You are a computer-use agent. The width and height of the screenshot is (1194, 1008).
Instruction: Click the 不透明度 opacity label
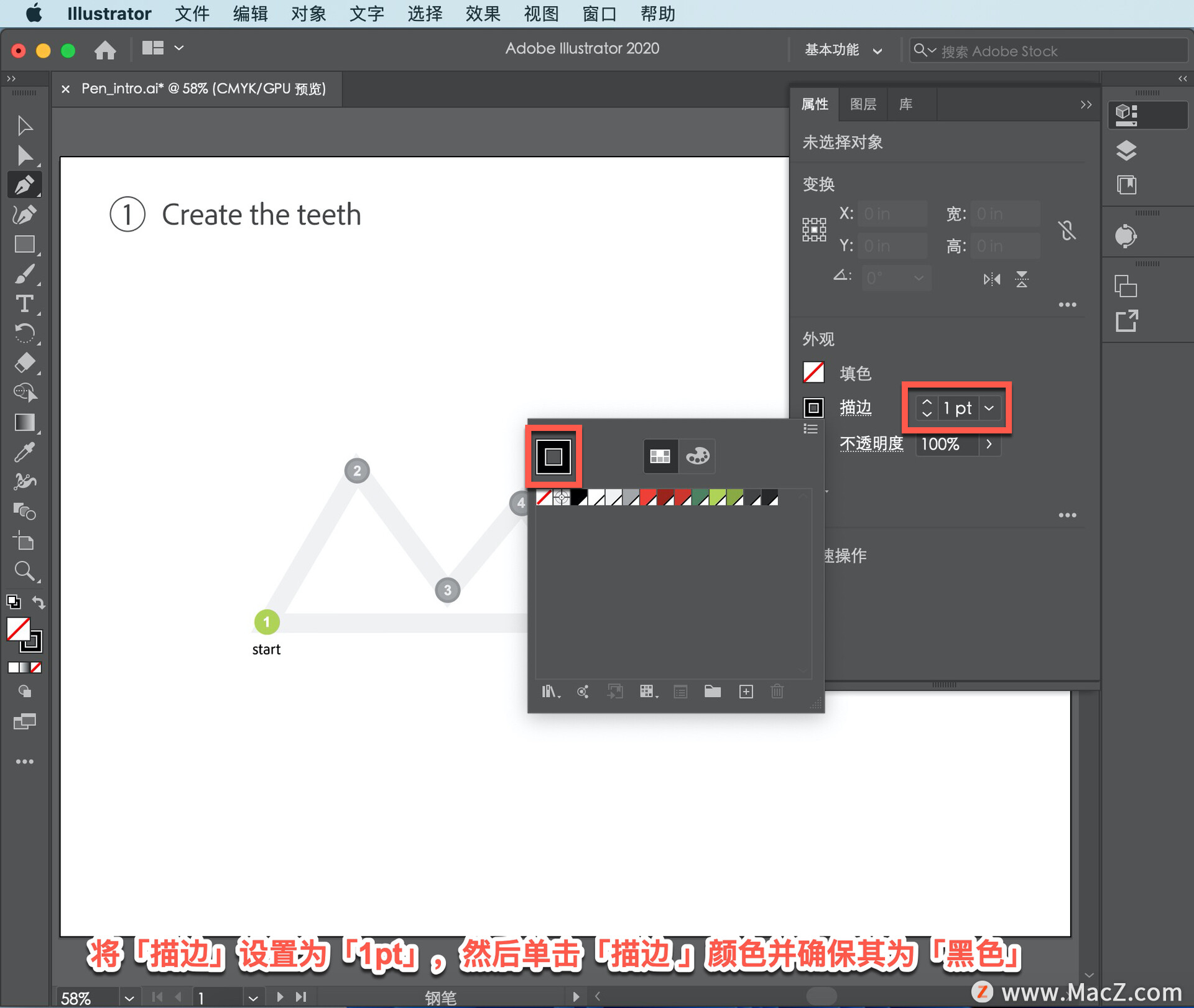coord(871,444)
